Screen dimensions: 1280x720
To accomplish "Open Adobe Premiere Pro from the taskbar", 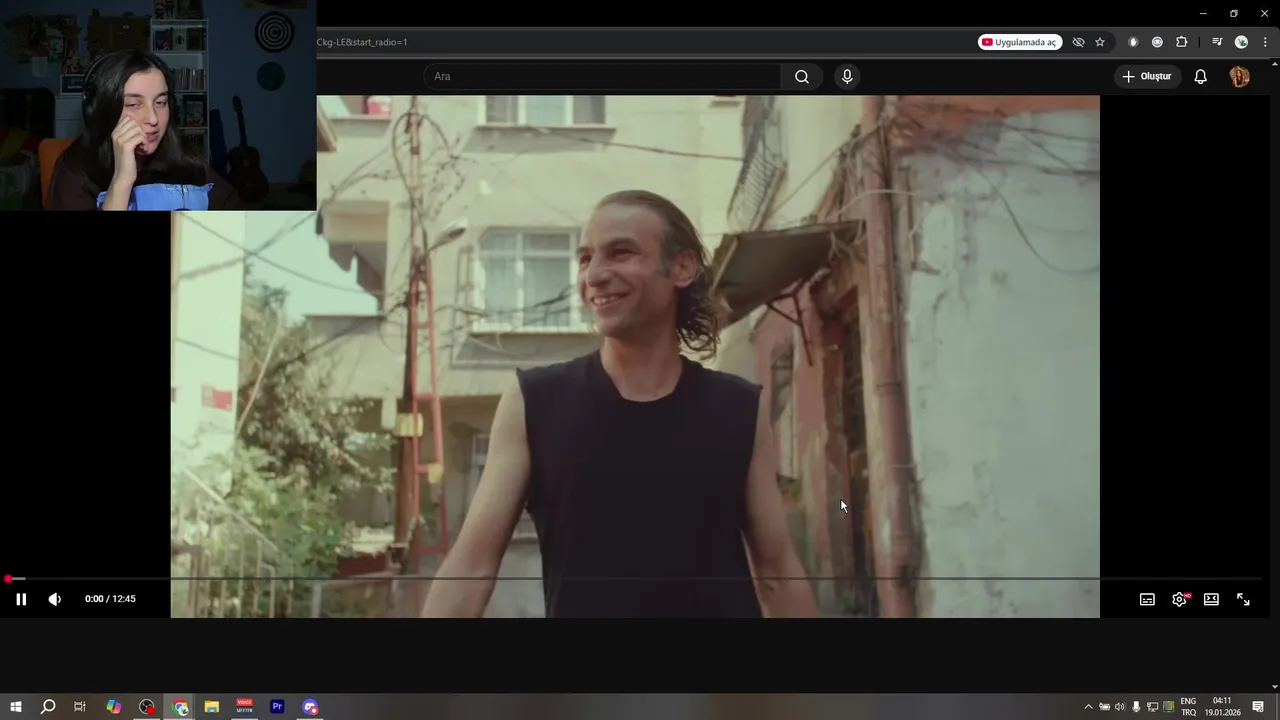I will (x=278, y=707).
